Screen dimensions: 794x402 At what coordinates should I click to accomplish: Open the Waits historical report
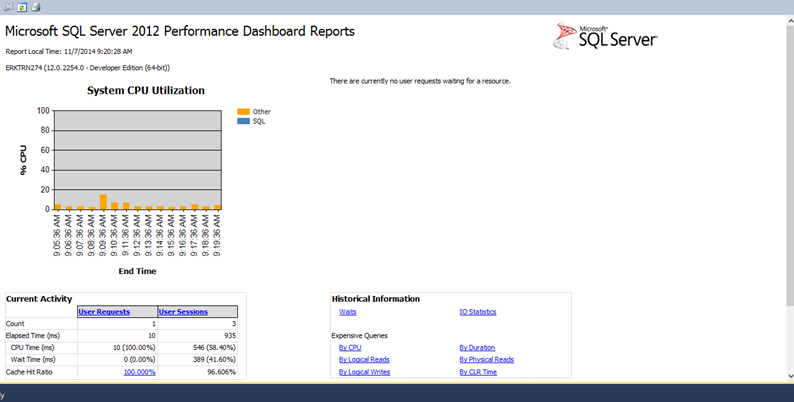coord(347,312)
